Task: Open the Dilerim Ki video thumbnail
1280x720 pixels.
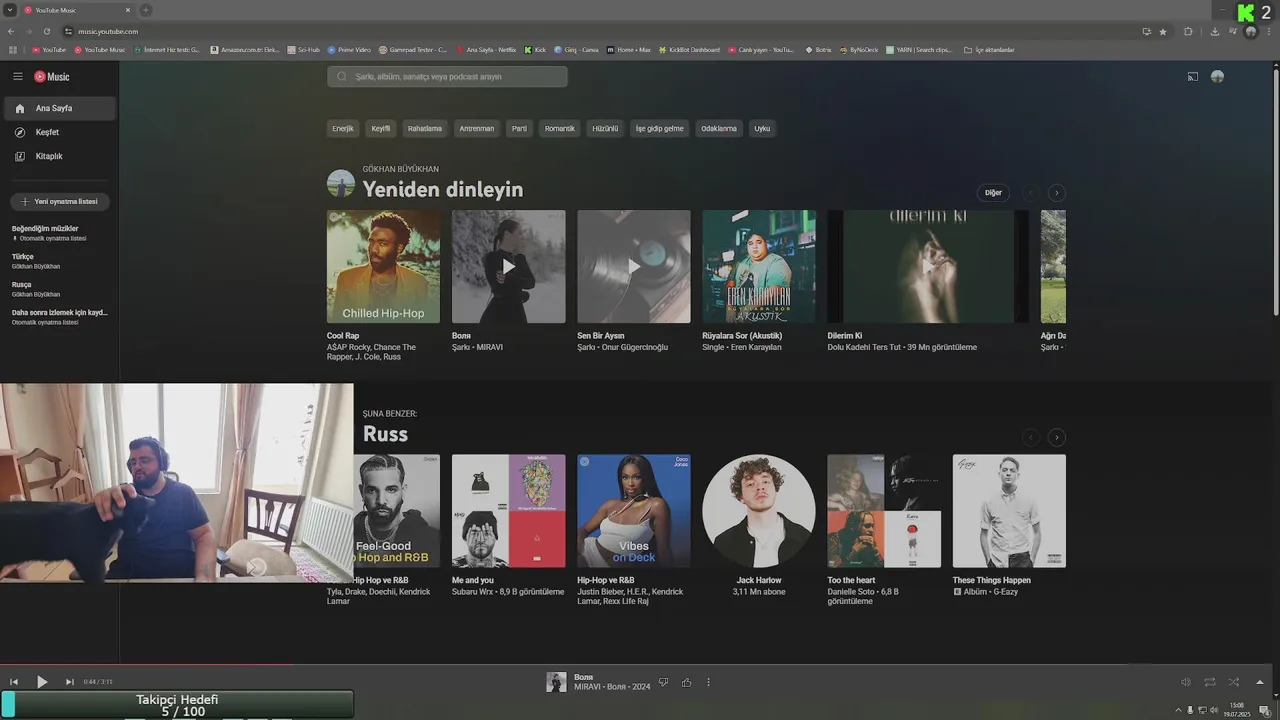Action: click(x=928, y=266)
